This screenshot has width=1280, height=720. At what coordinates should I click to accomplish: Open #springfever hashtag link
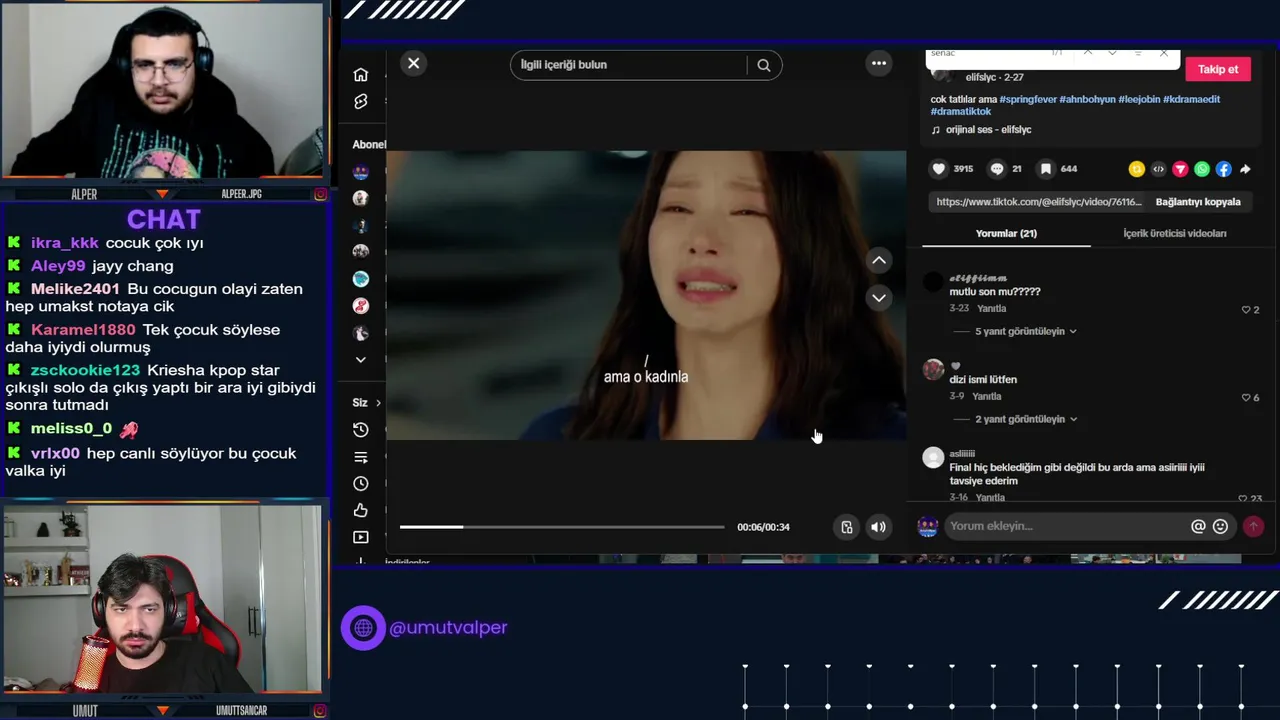click(x=1028, y=100)
